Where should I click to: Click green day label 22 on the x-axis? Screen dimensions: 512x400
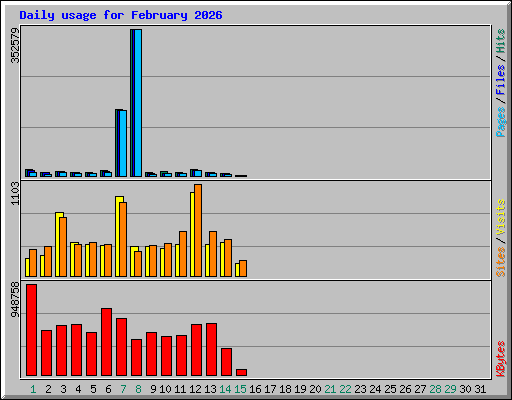(x=346, y=389)
